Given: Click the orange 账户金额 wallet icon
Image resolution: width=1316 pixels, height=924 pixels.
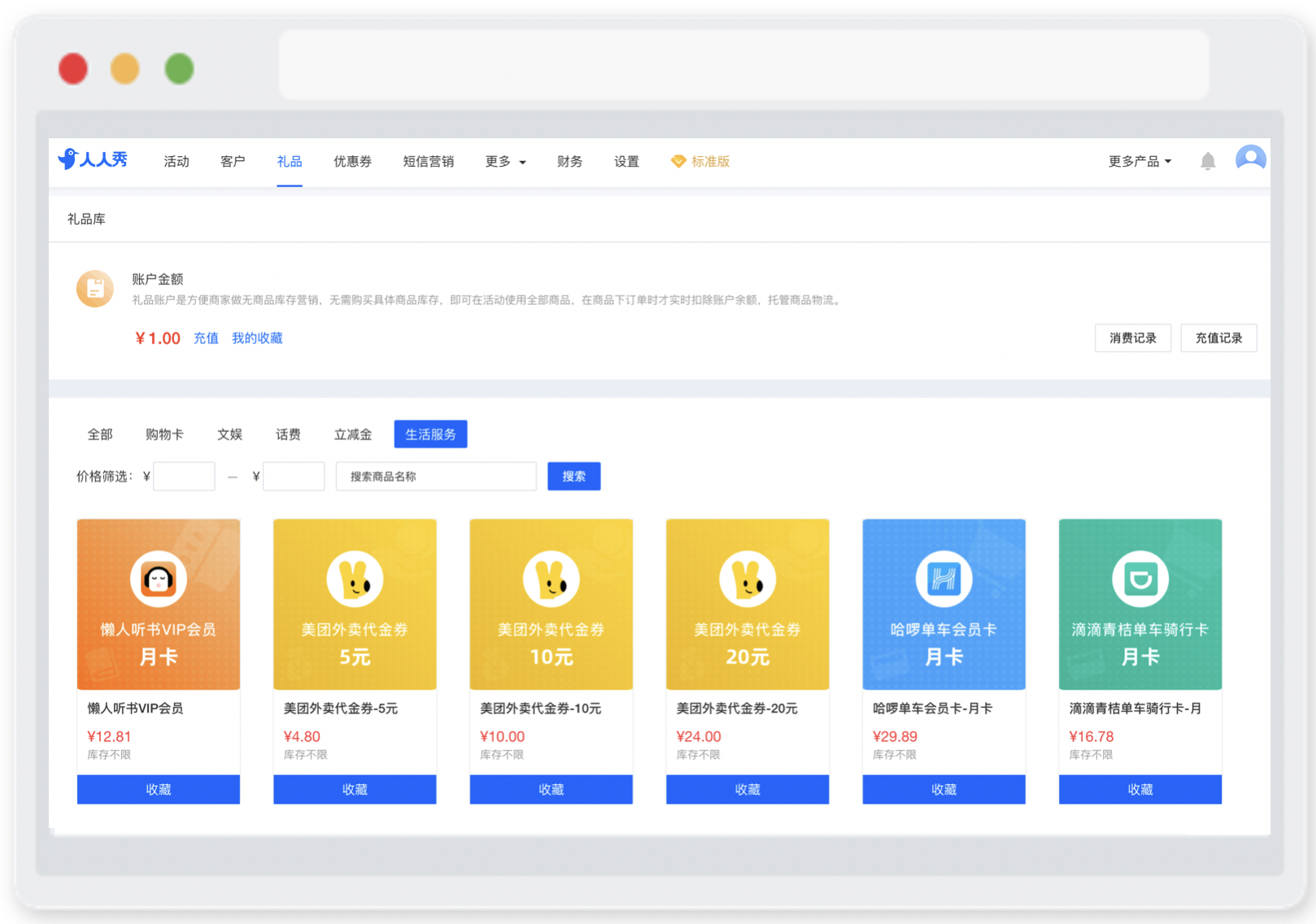Looking at the screenshot, I should click(x=95, y=289).
